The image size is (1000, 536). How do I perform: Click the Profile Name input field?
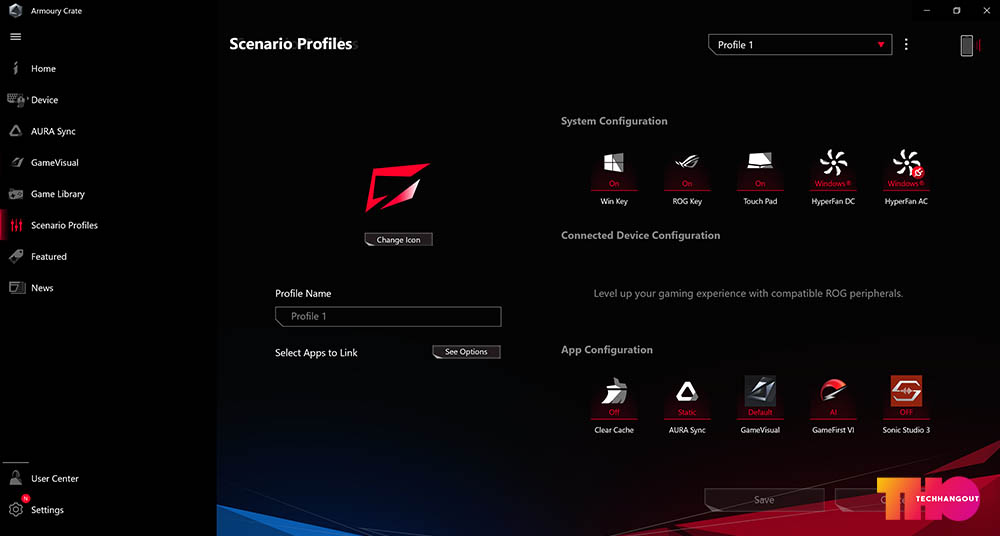click(x=388, y=316)
